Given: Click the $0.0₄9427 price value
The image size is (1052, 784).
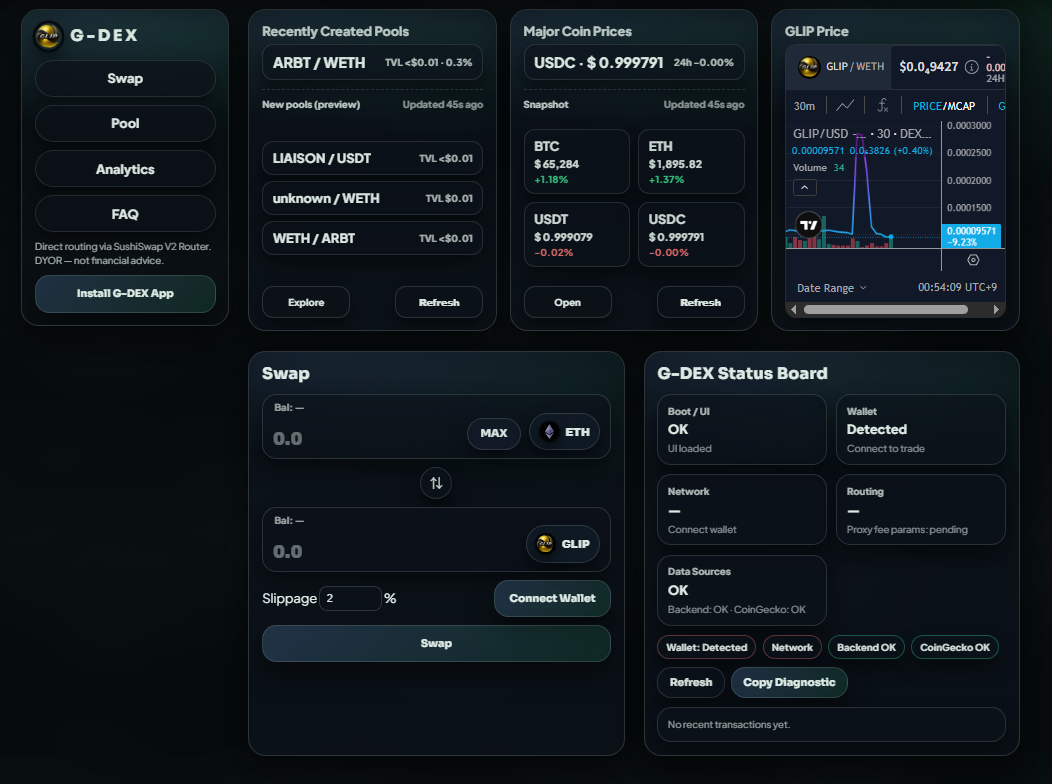Looking at the screenshot, I should [x=929, y=66].
